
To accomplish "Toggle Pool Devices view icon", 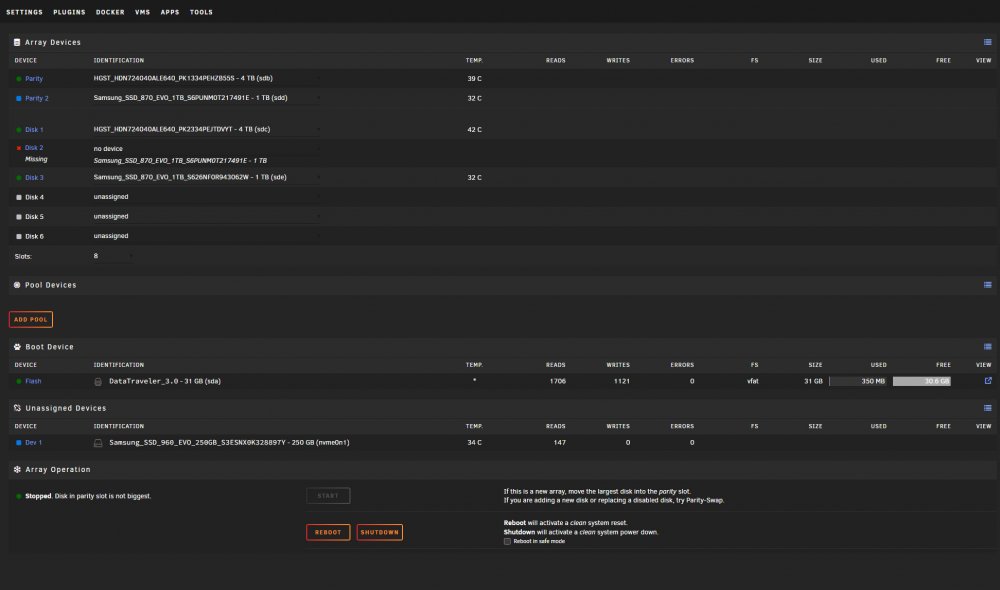I will coord(987,285).
